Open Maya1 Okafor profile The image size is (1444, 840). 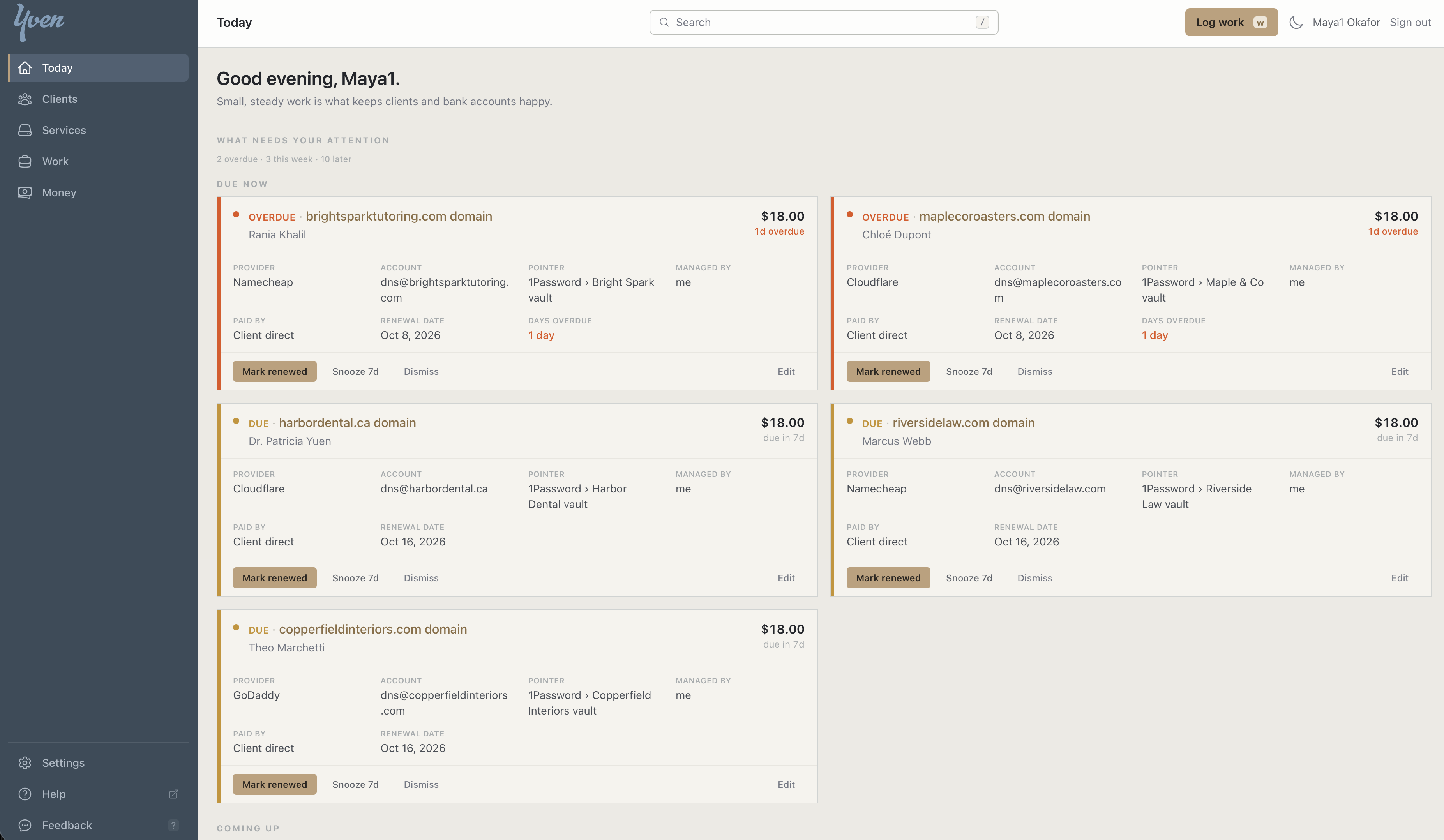1345,22
